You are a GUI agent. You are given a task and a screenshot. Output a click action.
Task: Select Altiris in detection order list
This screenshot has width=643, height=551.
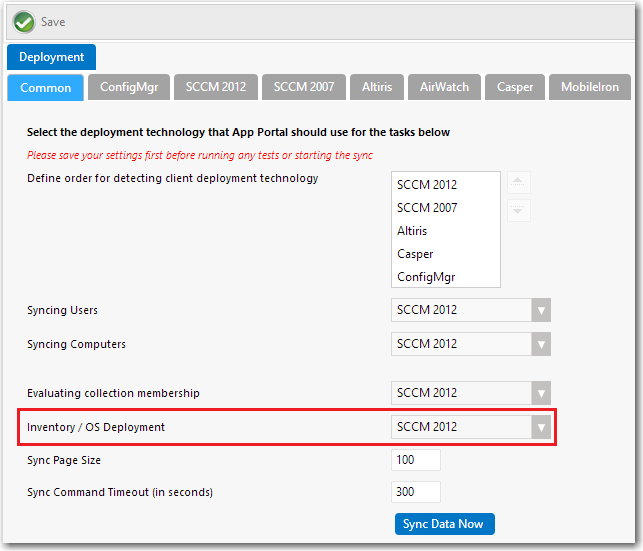(412, 231)
